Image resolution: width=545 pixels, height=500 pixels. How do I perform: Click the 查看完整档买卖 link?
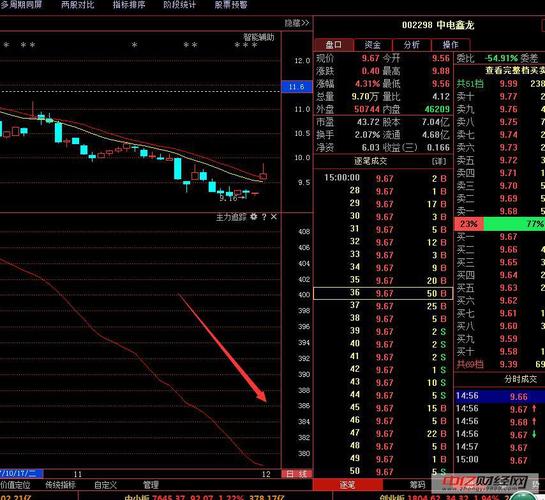click(x=515, y=71)
